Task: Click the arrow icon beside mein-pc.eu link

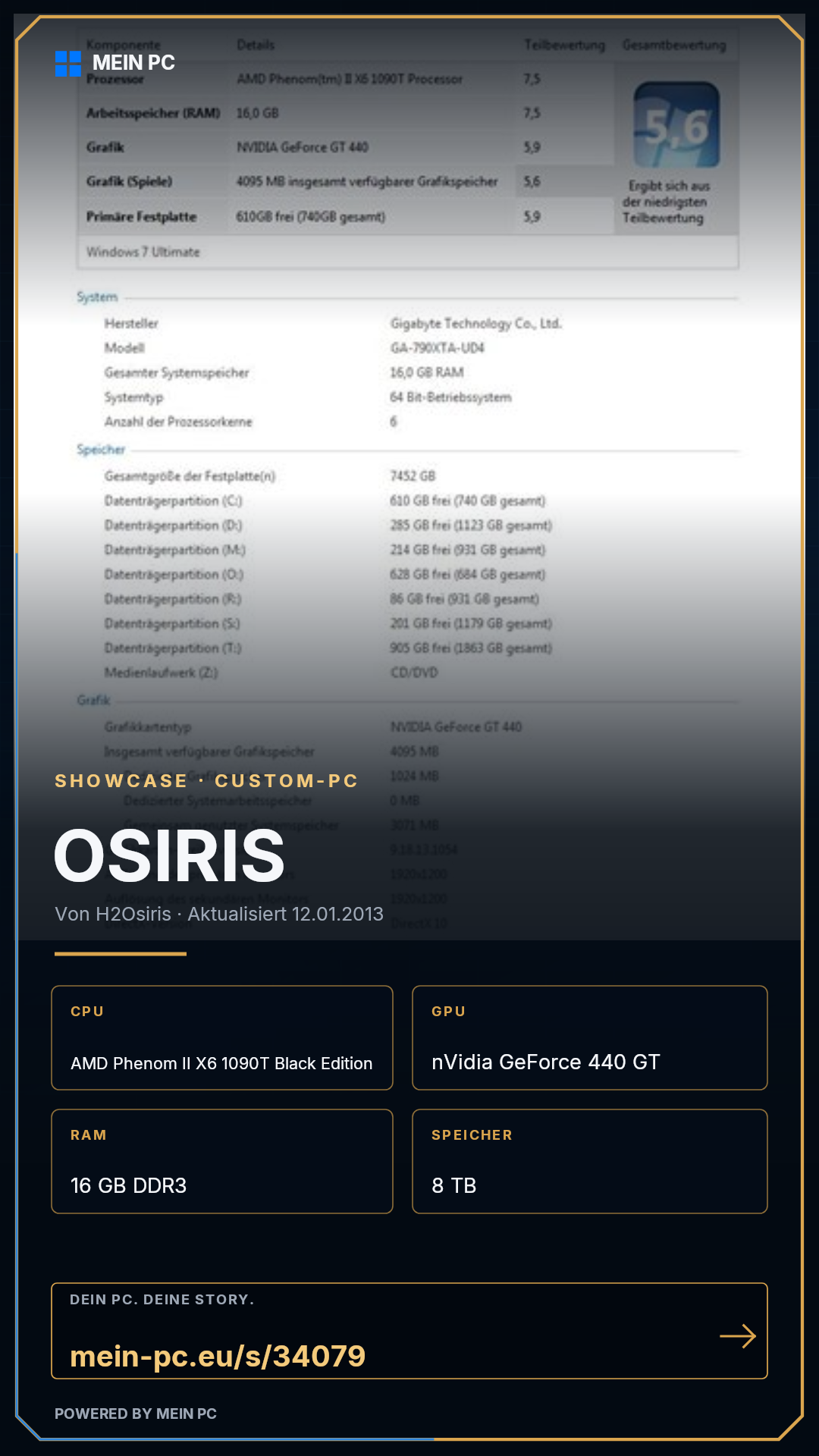Action: (x=738, y=1336)
